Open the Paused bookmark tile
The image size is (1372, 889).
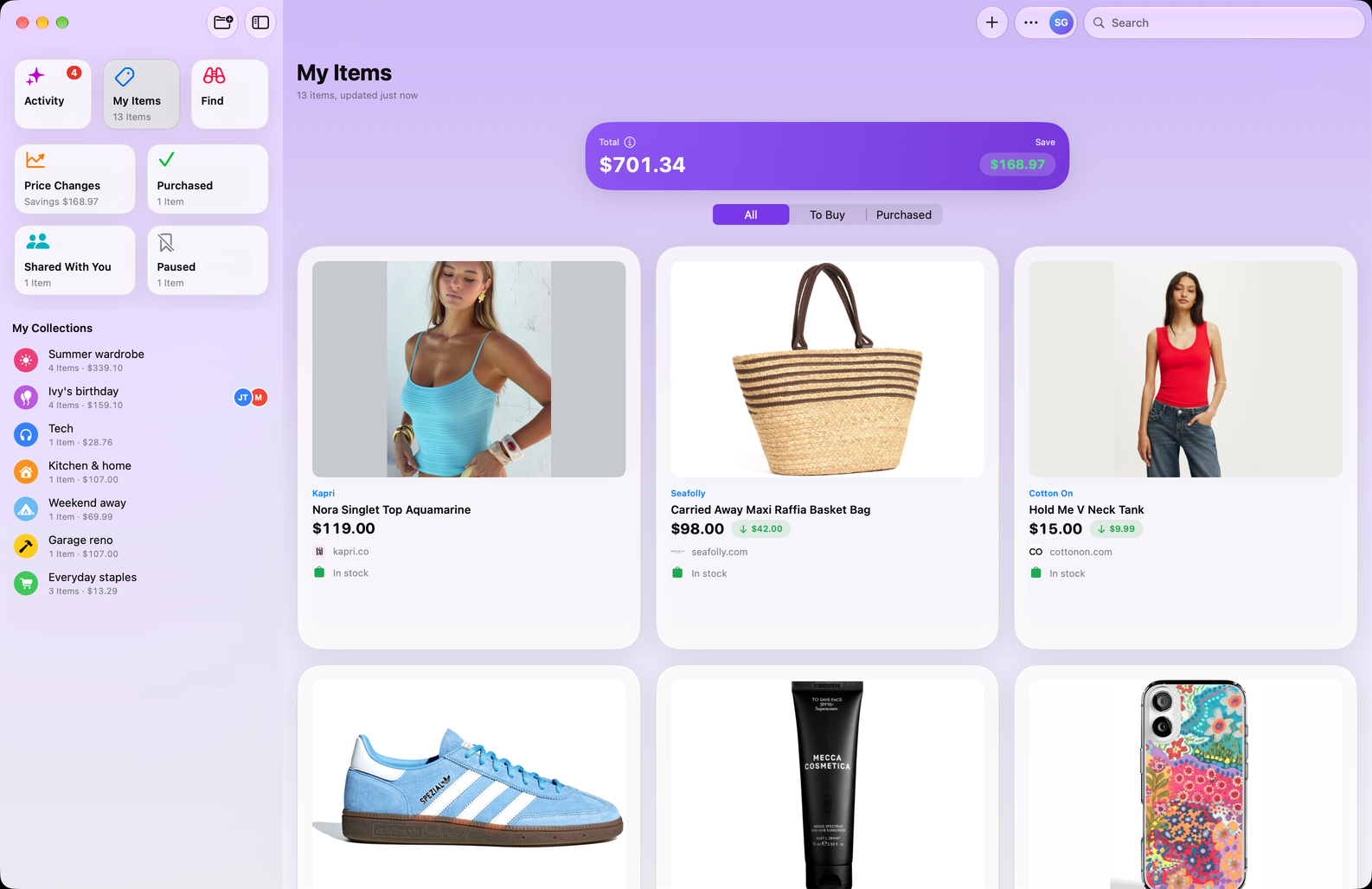pyautogui.click(x=208, y=260)
